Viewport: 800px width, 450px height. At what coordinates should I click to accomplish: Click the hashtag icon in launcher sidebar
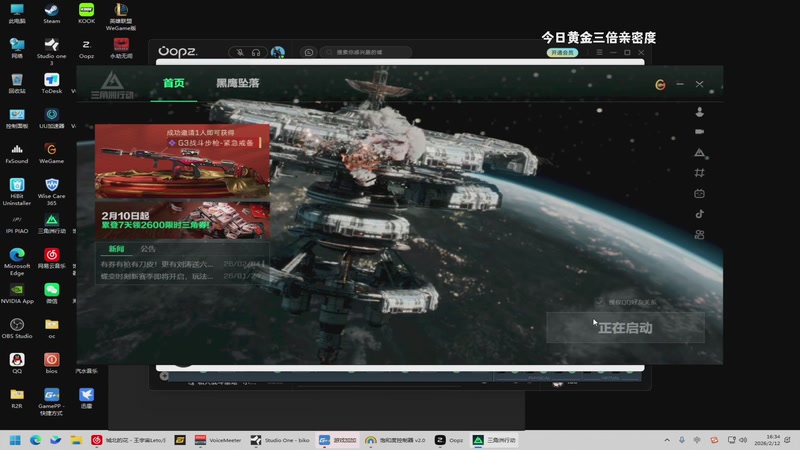point(699,173)
